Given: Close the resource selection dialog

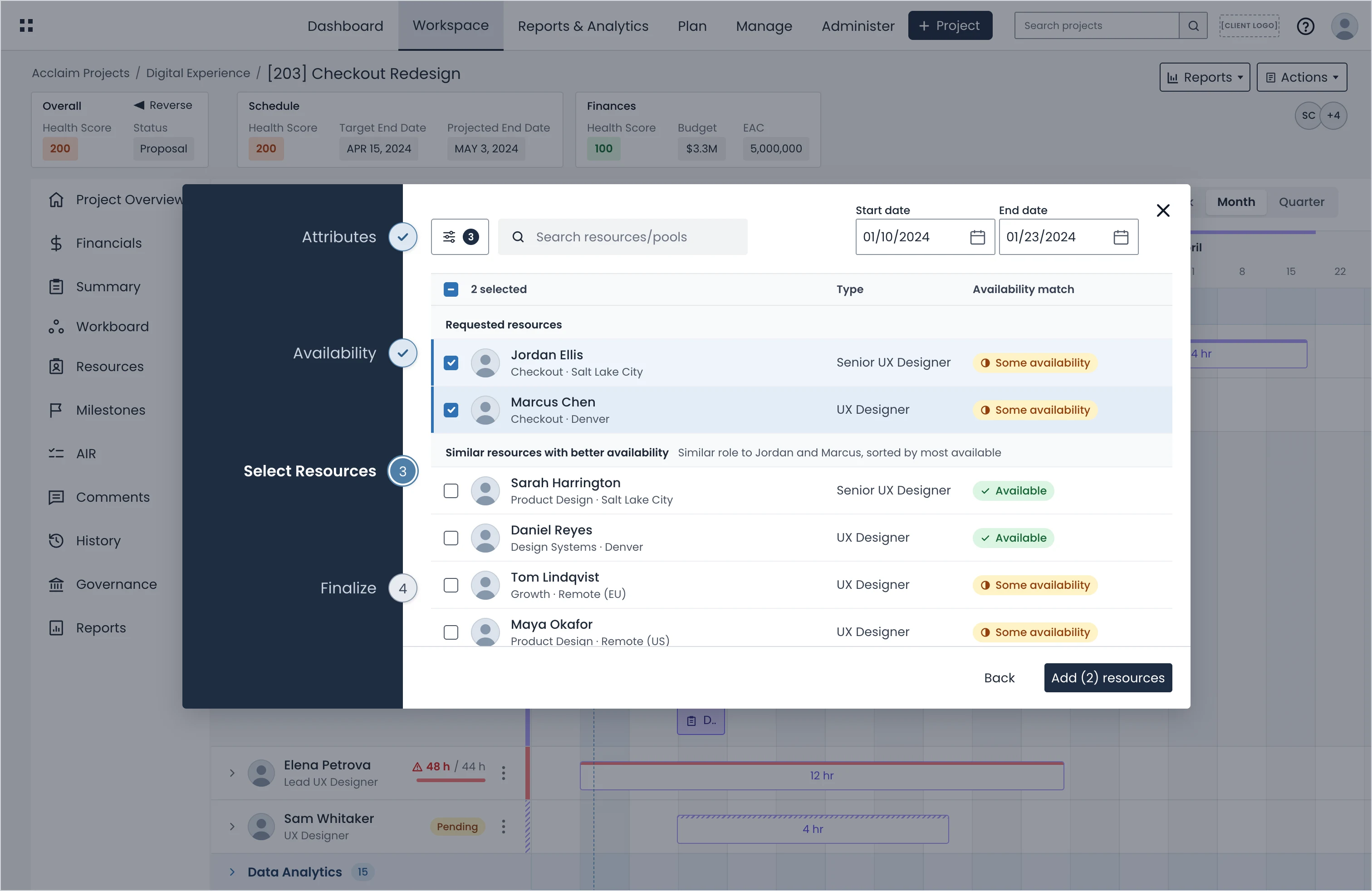Looking at the screenshot, I should [1163, 211].
